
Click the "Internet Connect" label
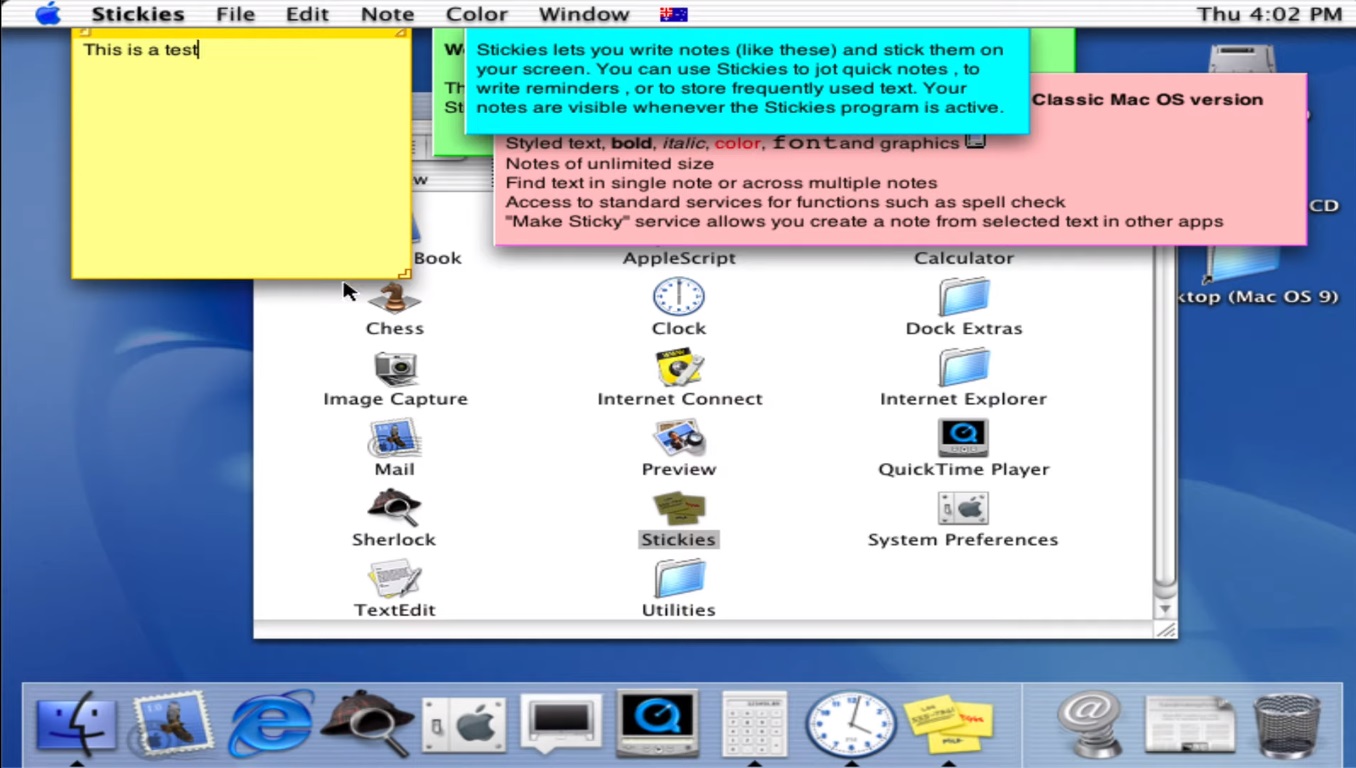pyautogui.click(x=680, y=399)
